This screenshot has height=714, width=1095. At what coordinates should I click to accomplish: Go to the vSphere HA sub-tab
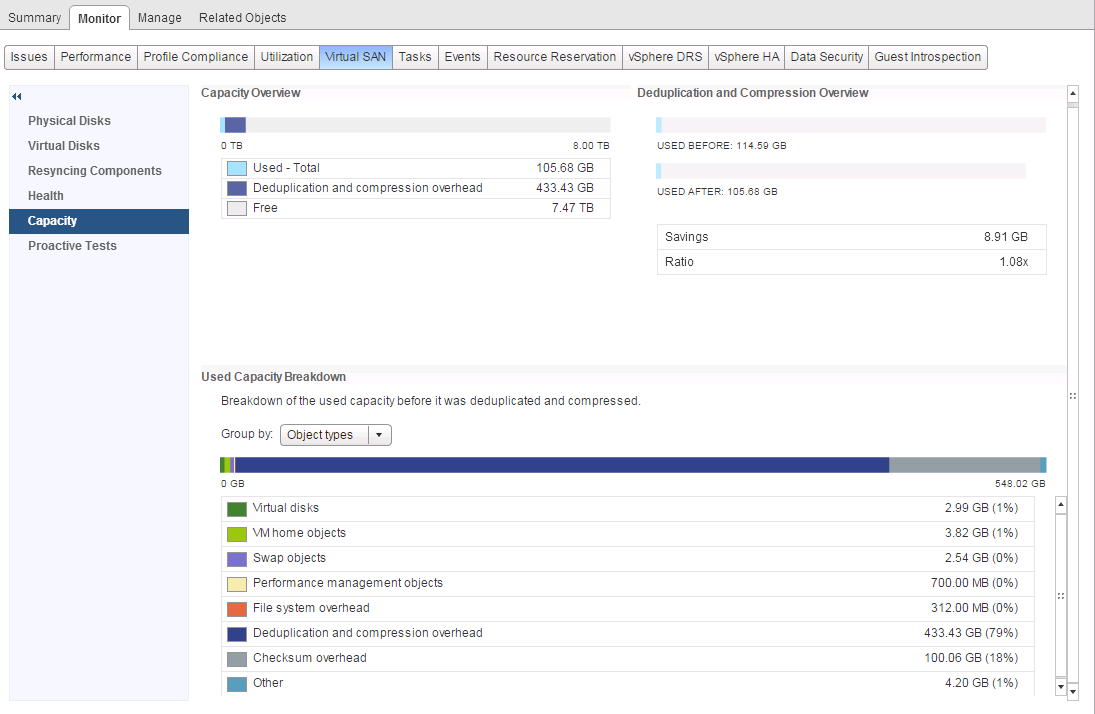(x=747, y=57)
